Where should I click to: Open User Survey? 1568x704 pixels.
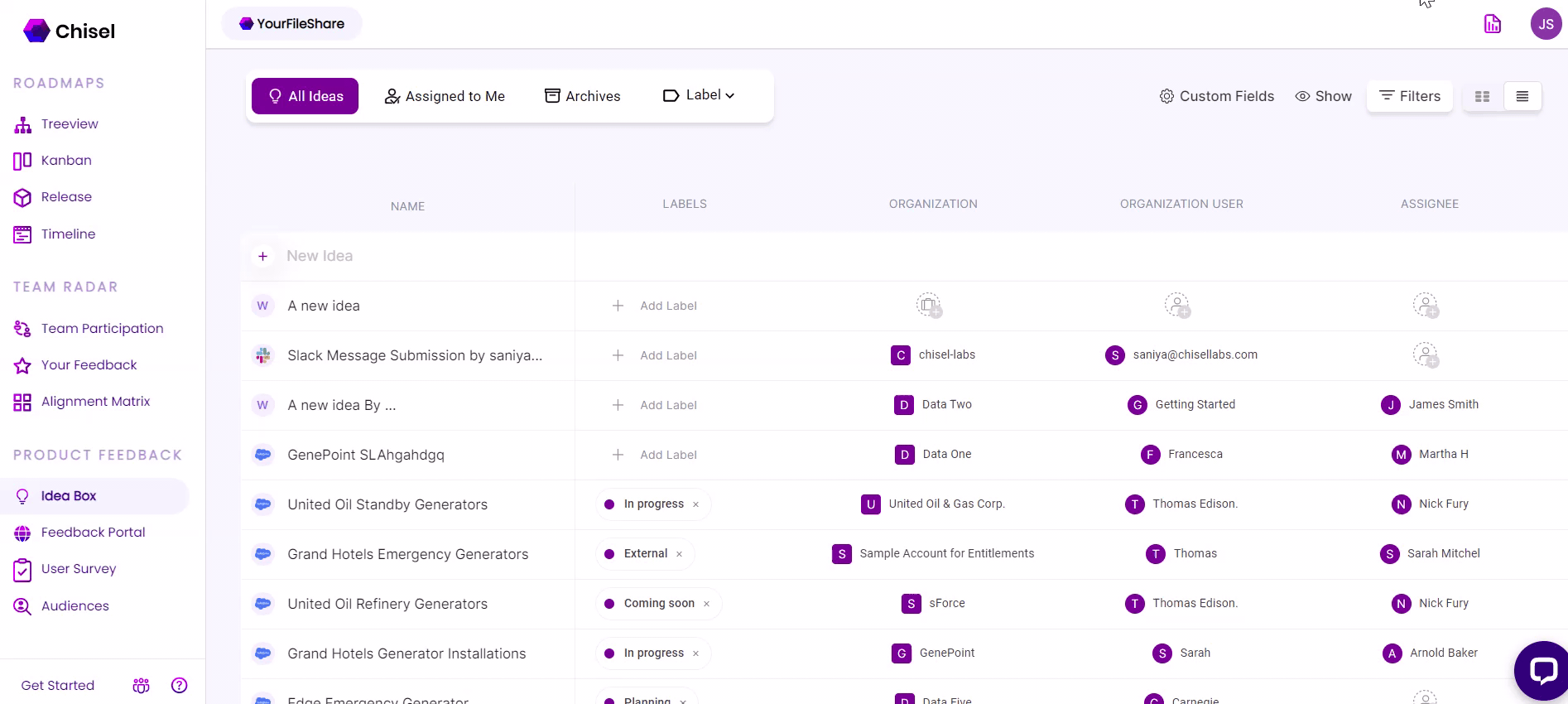pyautogui.click(x=65, y=569)
